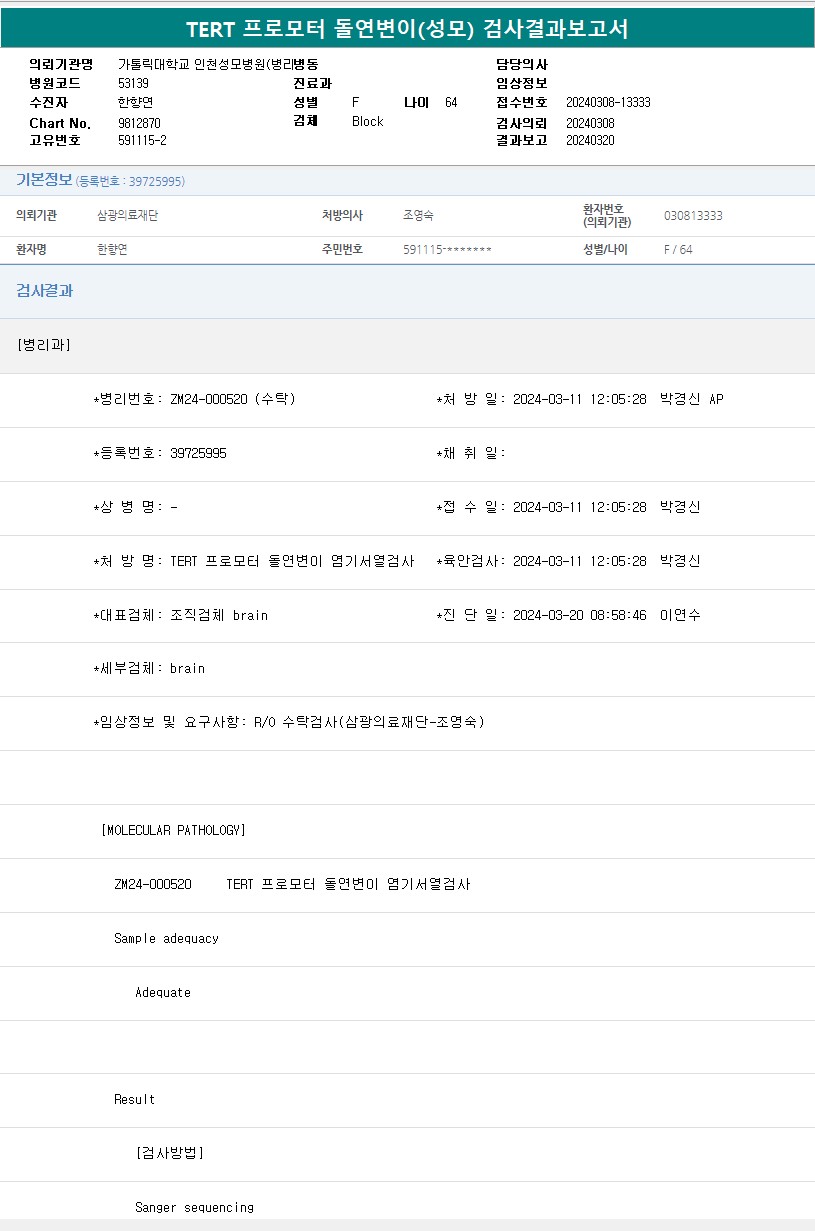815x1231 pixels.
Task: Click the '[병리과]' department label
Action: point(44,345)
